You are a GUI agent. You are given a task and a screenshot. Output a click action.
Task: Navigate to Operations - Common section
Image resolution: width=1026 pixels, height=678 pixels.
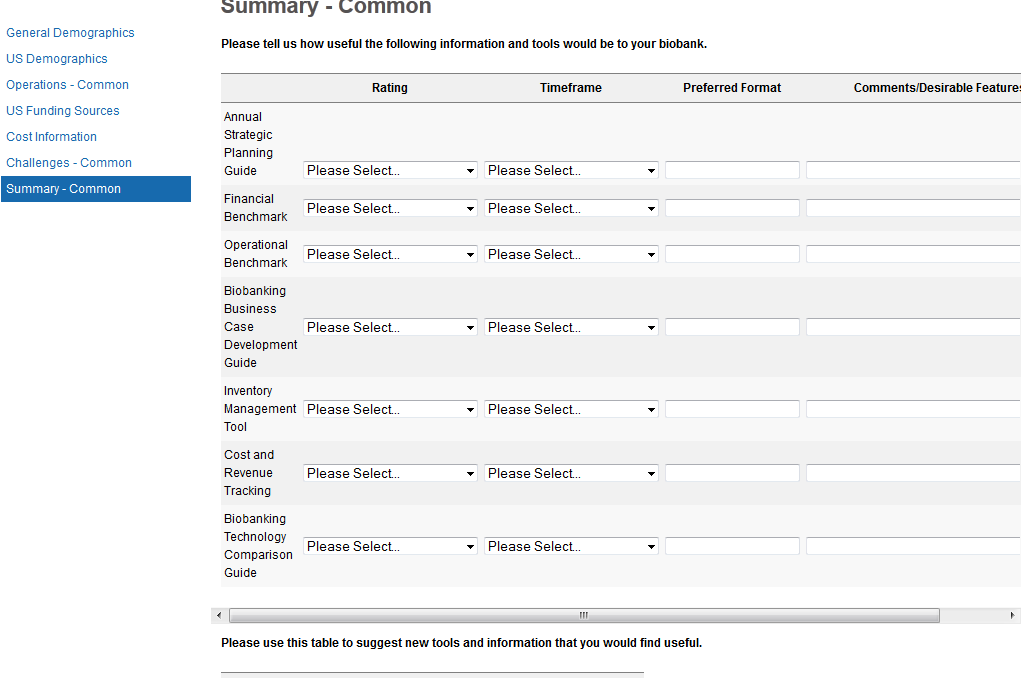click(67, 85)
